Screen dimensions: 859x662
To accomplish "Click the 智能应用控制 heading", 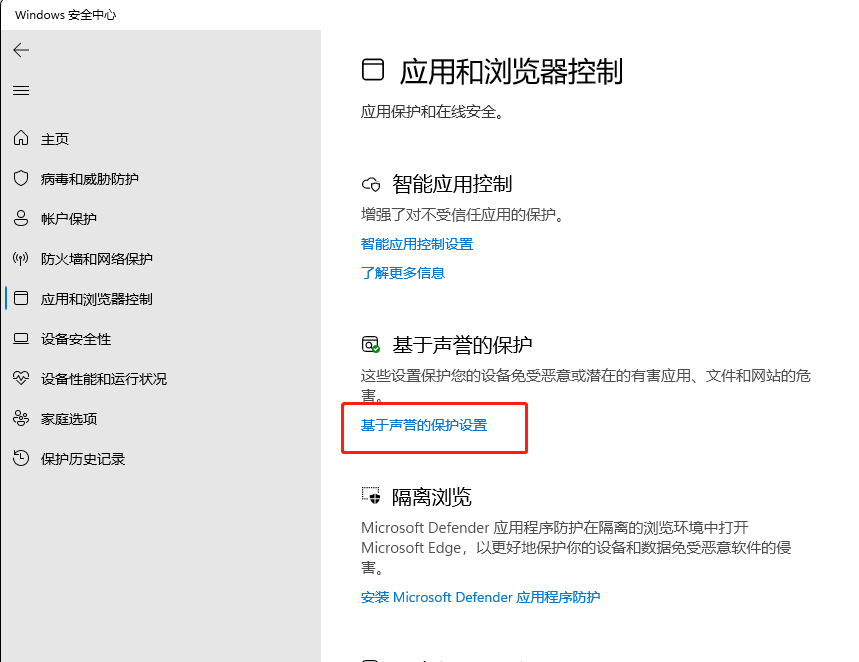I will [452, 184].
